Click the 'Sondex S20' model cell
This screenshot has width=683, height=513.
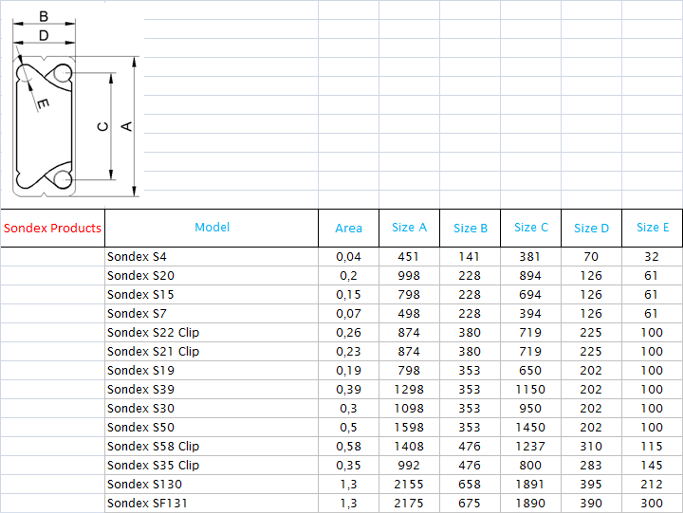[212, 276]
